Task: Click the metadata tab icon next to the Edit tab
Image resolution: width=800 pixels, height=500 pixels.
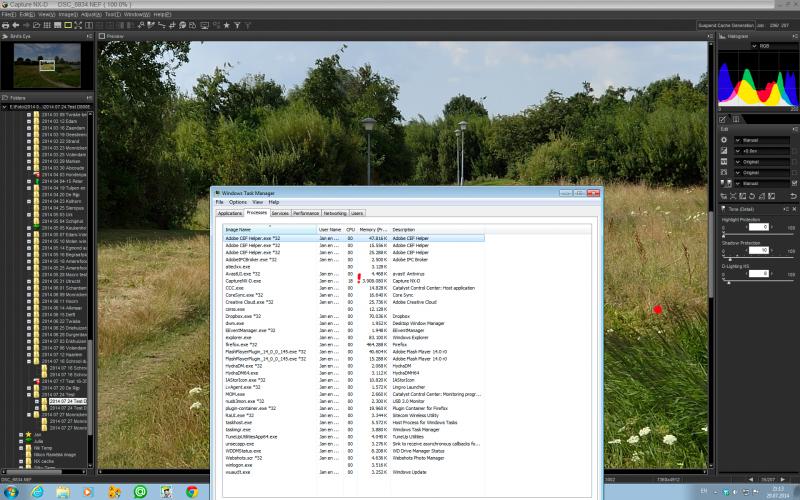Action: click(736, 119)
